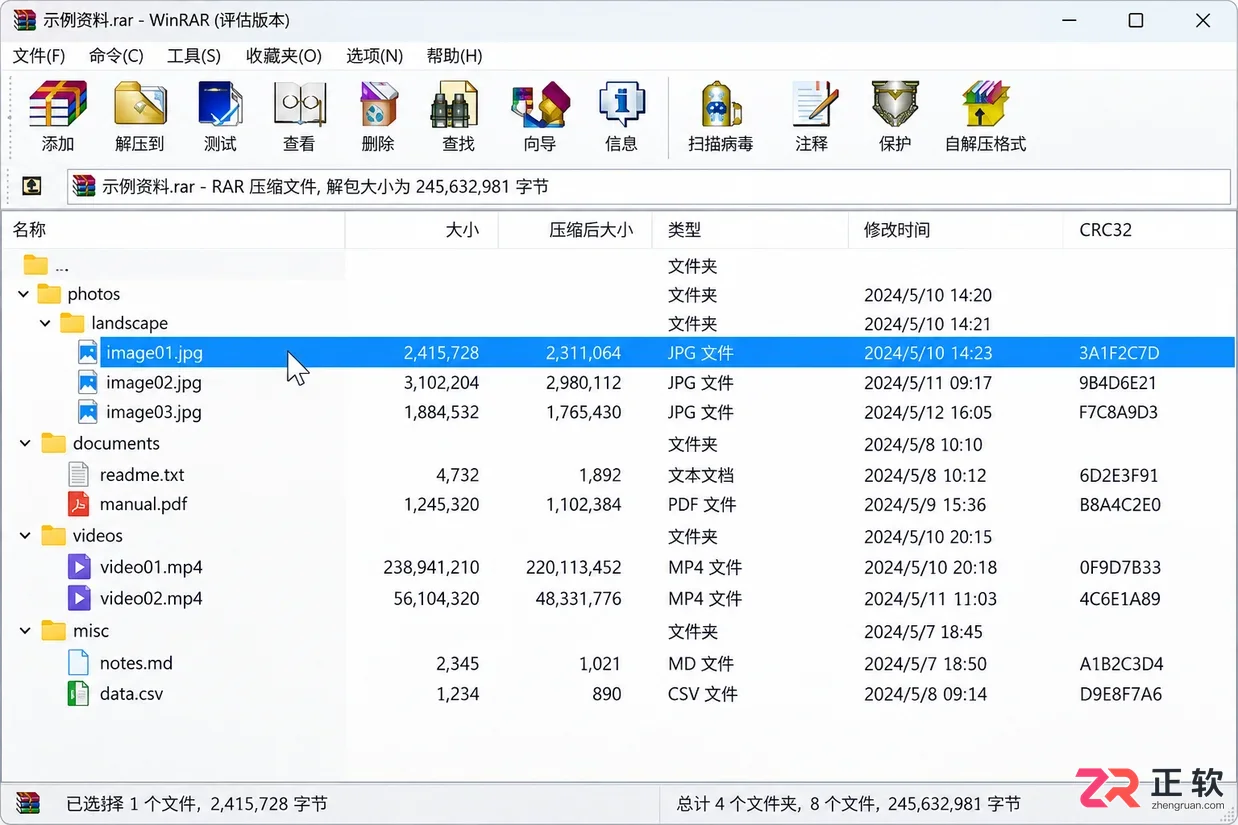
Task: Click the status bar archive icon
Action: [28, 803]
